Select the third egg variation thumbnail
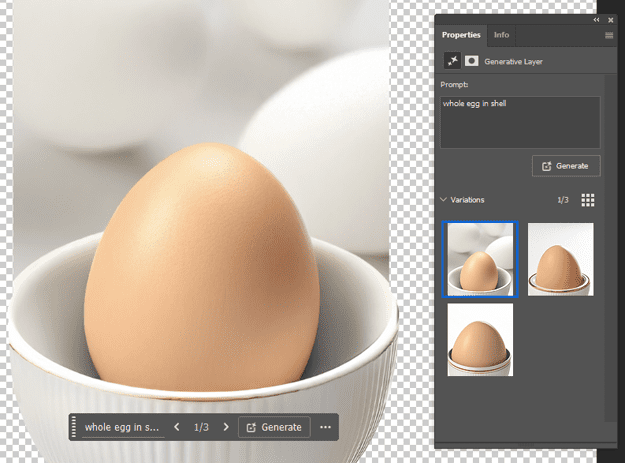The width and height of the screenshot is (625, 463). coord(481,340)
